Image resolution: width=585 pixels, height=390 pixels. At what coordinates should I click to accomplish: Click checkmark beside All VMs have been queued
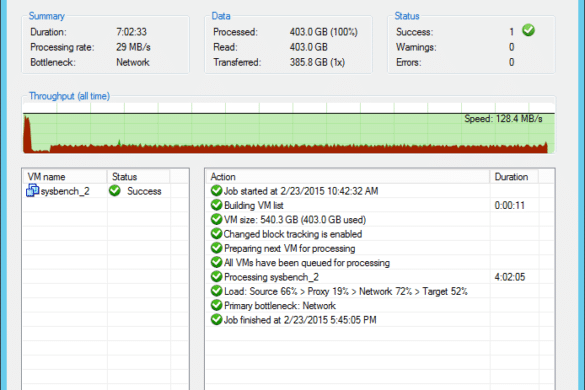point(216,262)
